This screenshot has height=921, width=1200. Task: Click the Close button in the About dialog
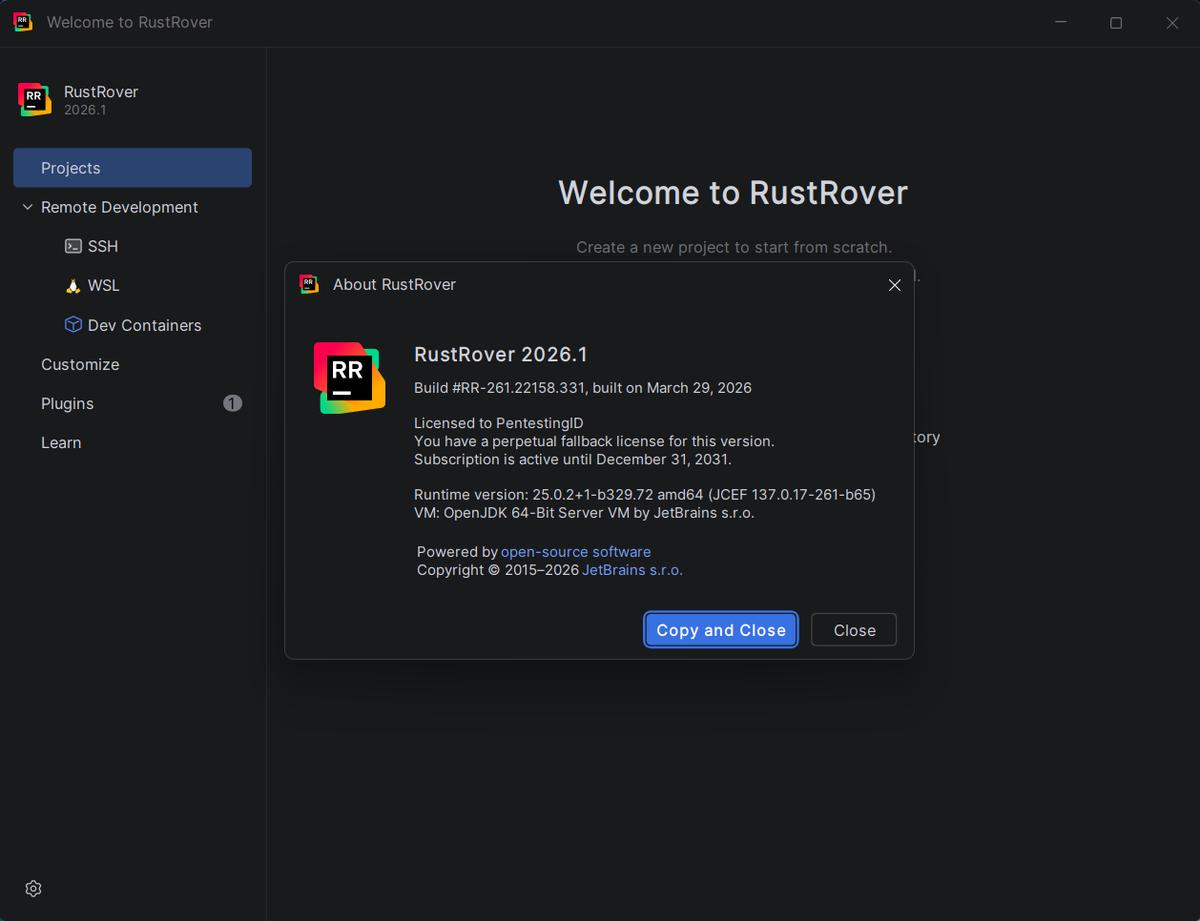pyautogui.click(x=854, y=630)
